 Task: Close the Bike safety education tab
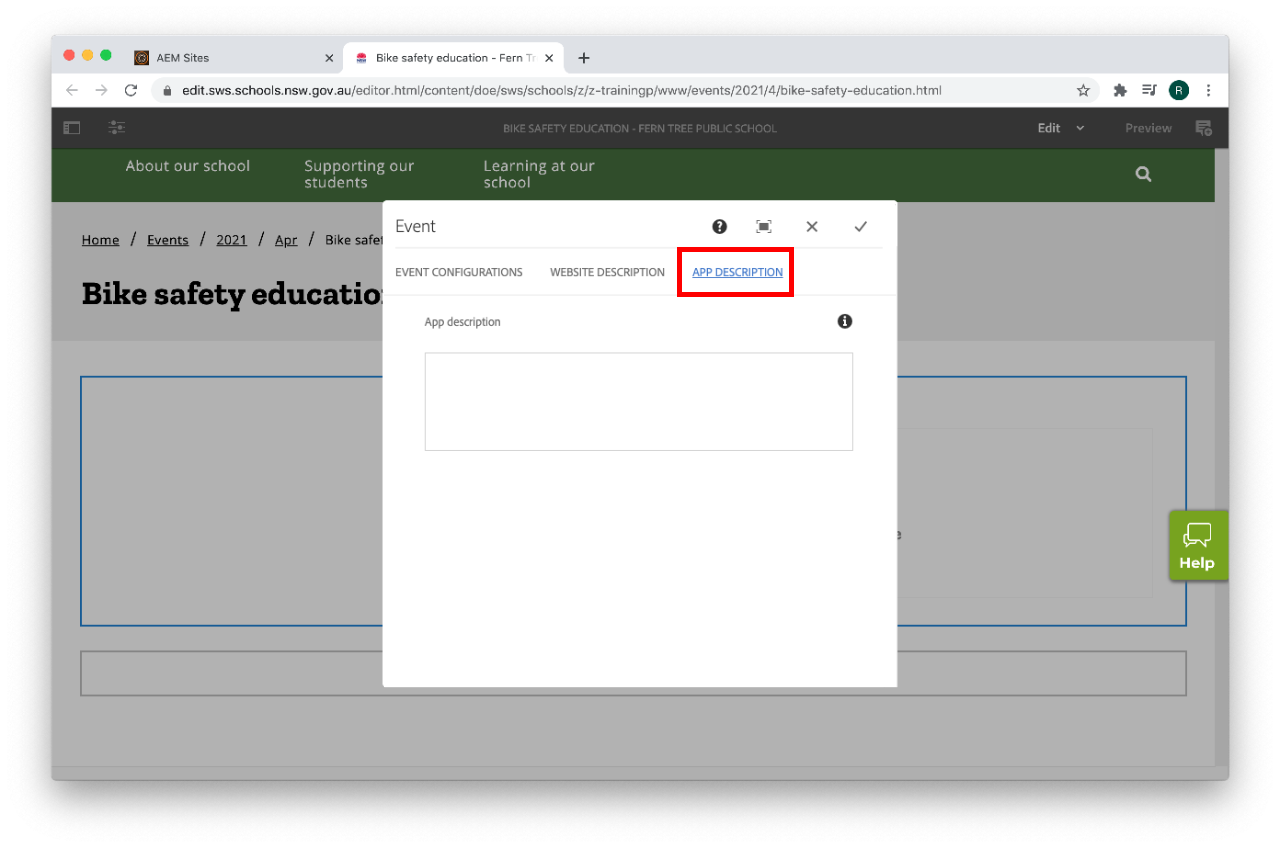(549, 58)
